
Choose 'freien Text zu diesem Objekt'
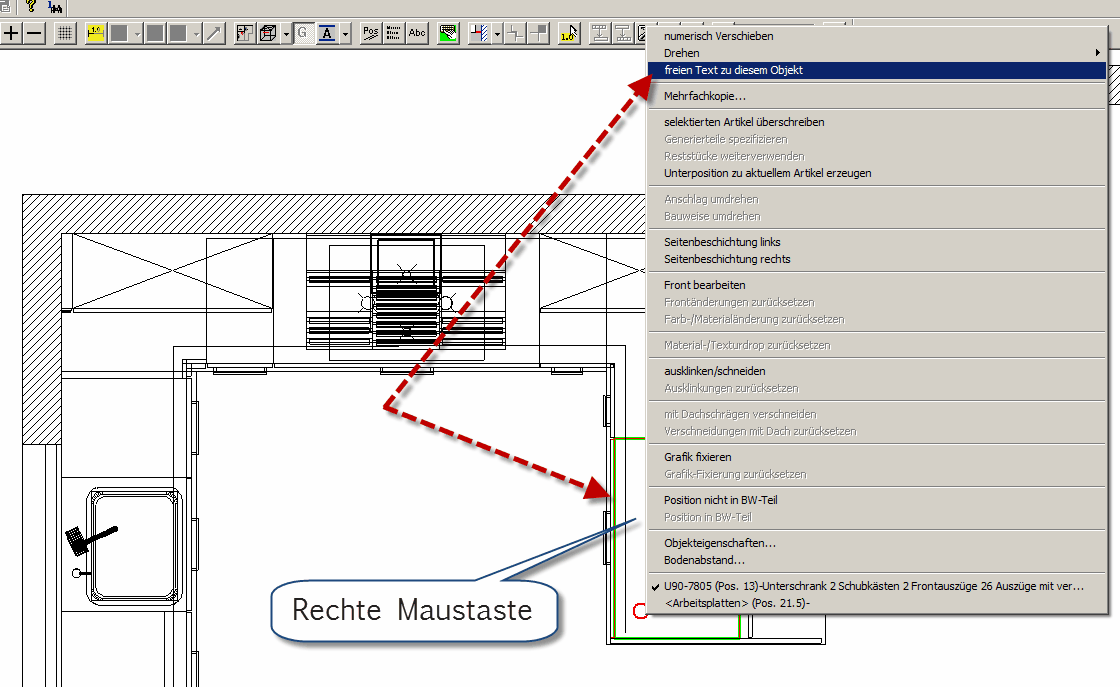733,70
